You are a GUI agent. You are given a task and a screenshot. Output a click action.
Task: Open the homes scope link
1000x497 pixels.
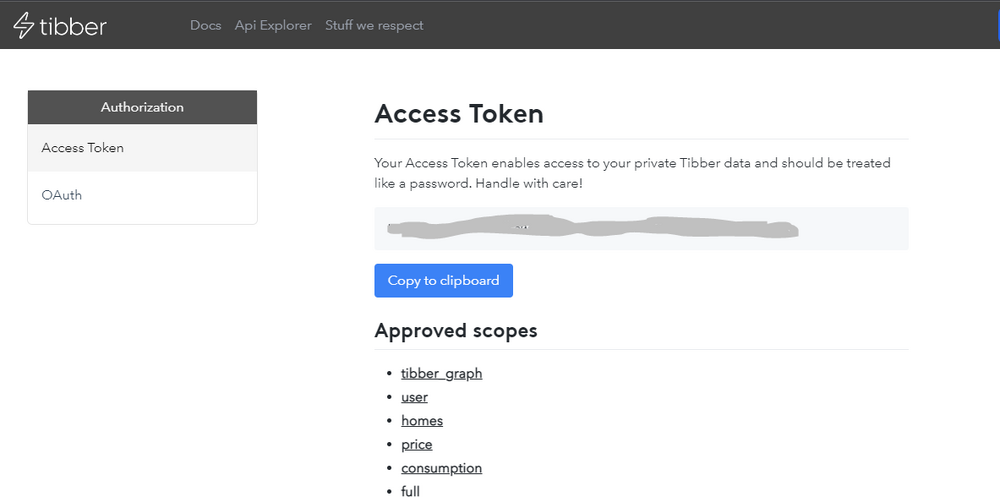coord(422,421)
